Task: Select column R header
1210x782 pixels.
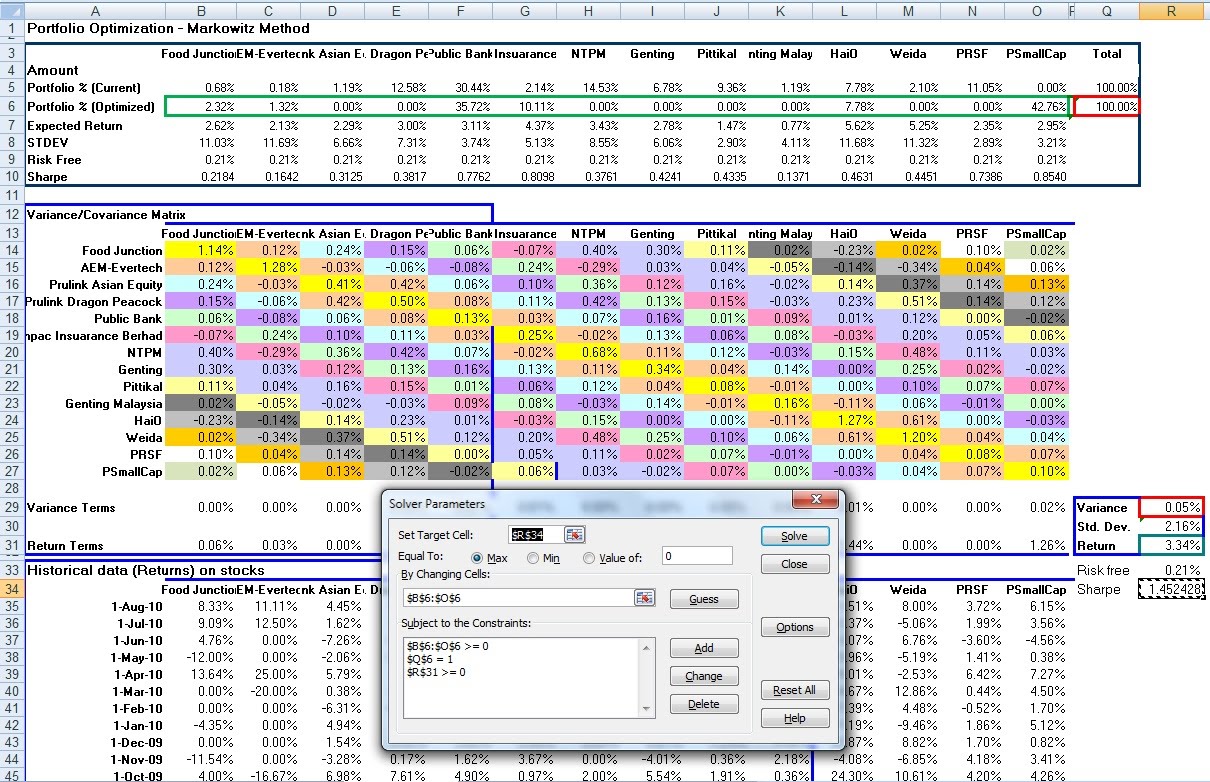Action: point(1172,12)
